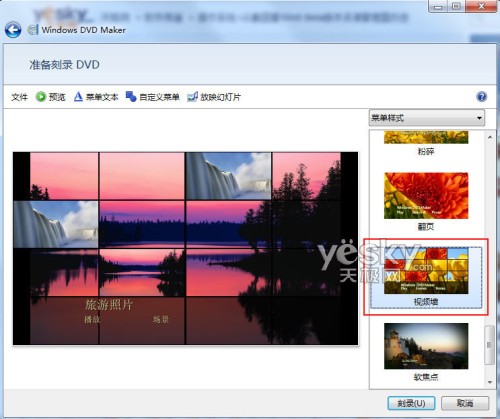500x419 pixels.
Task: Select the 视频墙 video wall style thumbnail
Action: click(426, 271)
